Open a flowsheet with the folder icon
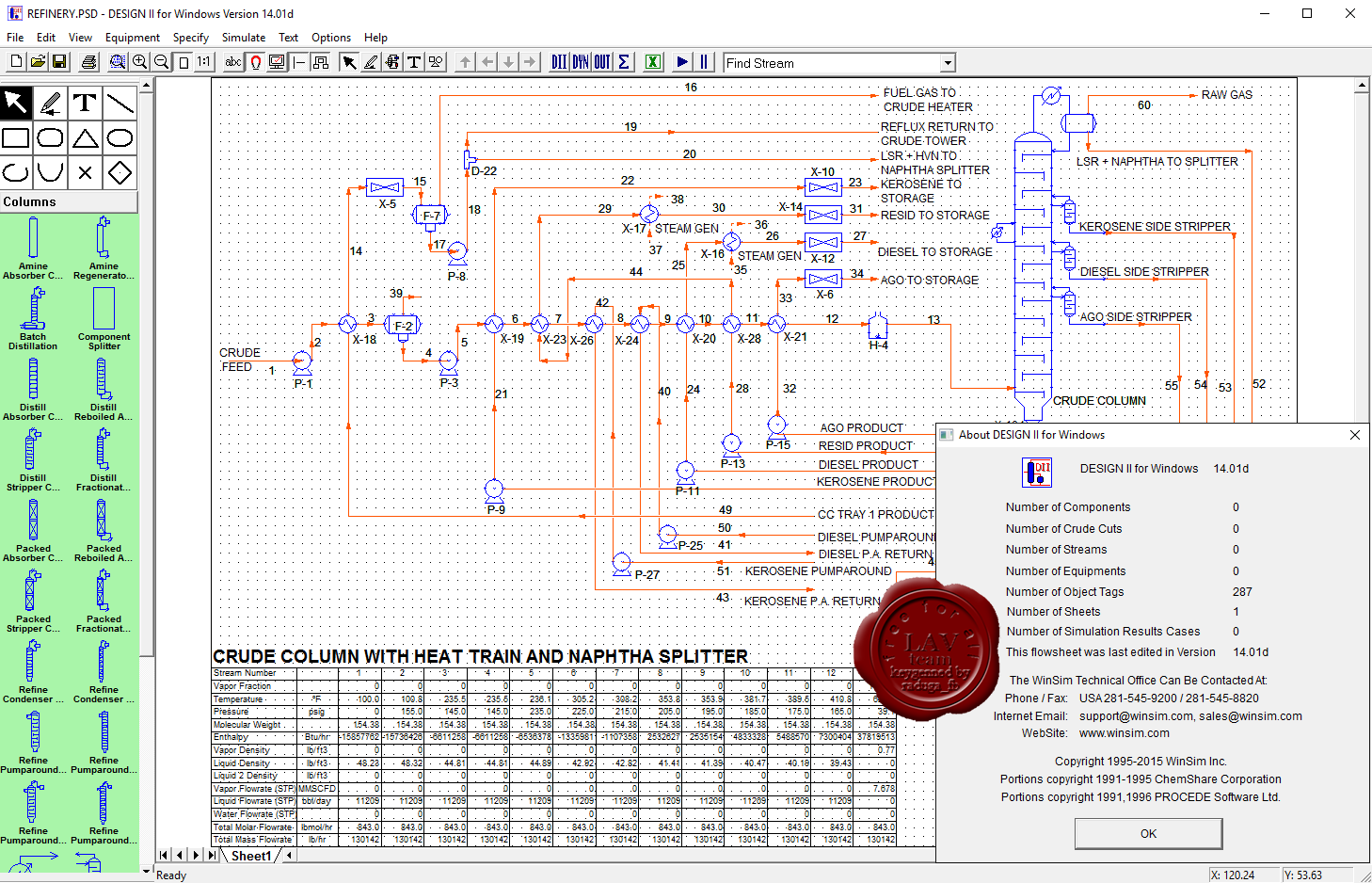The image size is (1372, 883). coord(38,62)
